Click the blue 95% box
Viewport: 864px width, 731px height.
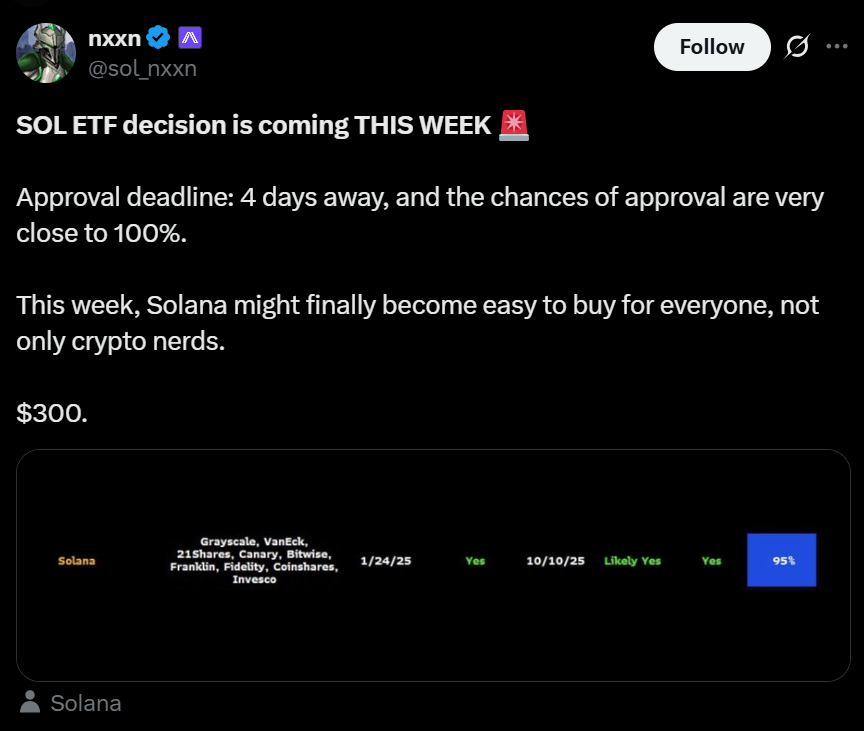coord(781,560)
